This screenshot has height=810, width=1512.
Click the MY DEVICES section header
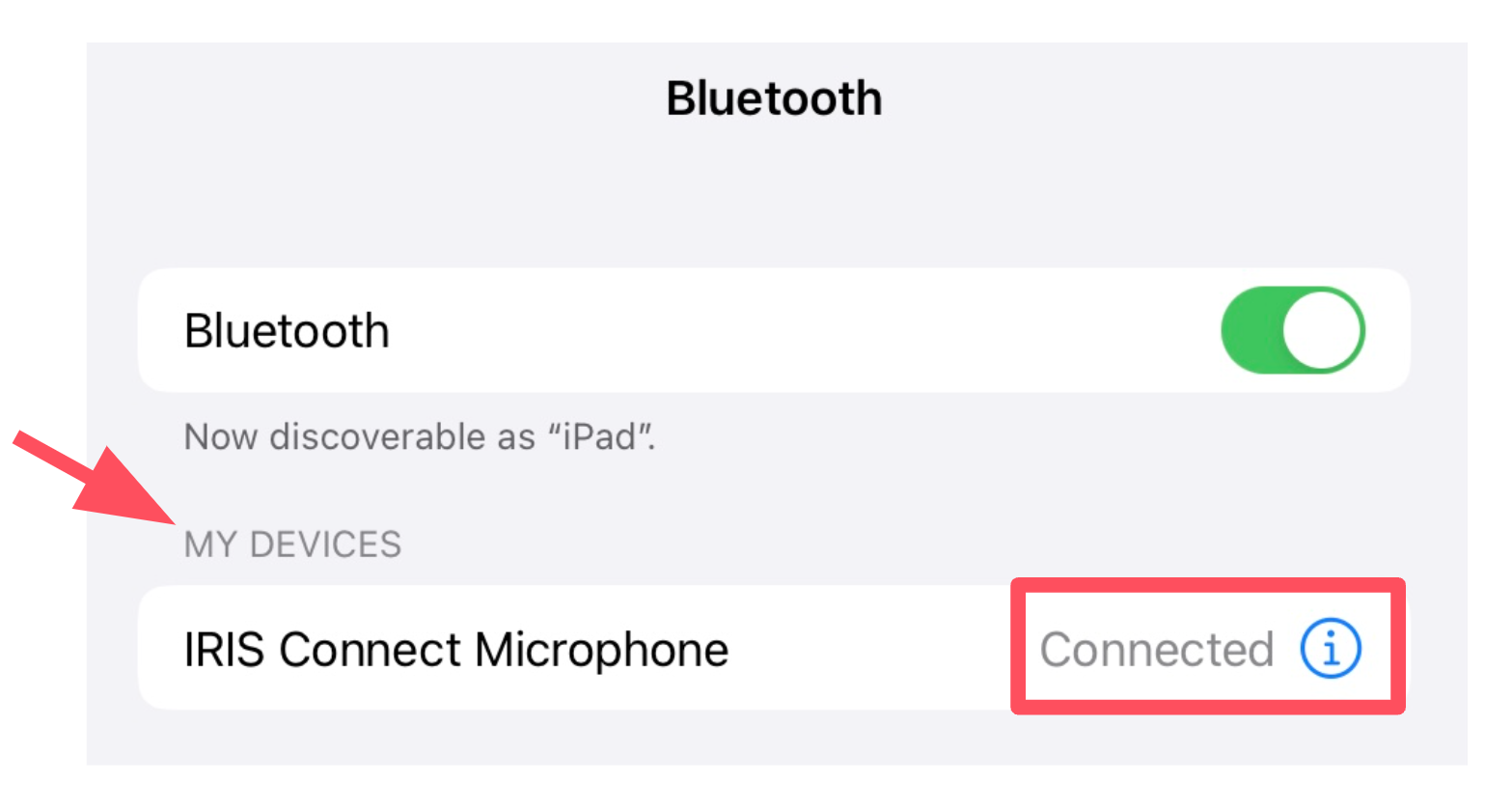(292, 545)
